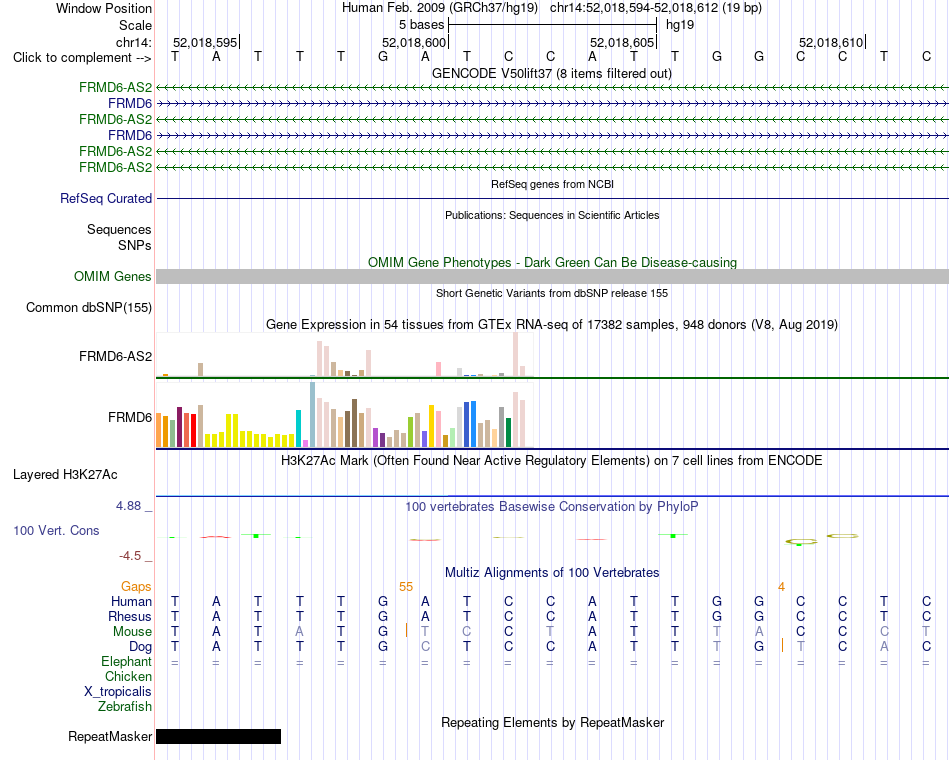The image size is (950, 760).
Task: Click the purple bar in FRMD6 expression chart
Action: (x=375, y=438)
